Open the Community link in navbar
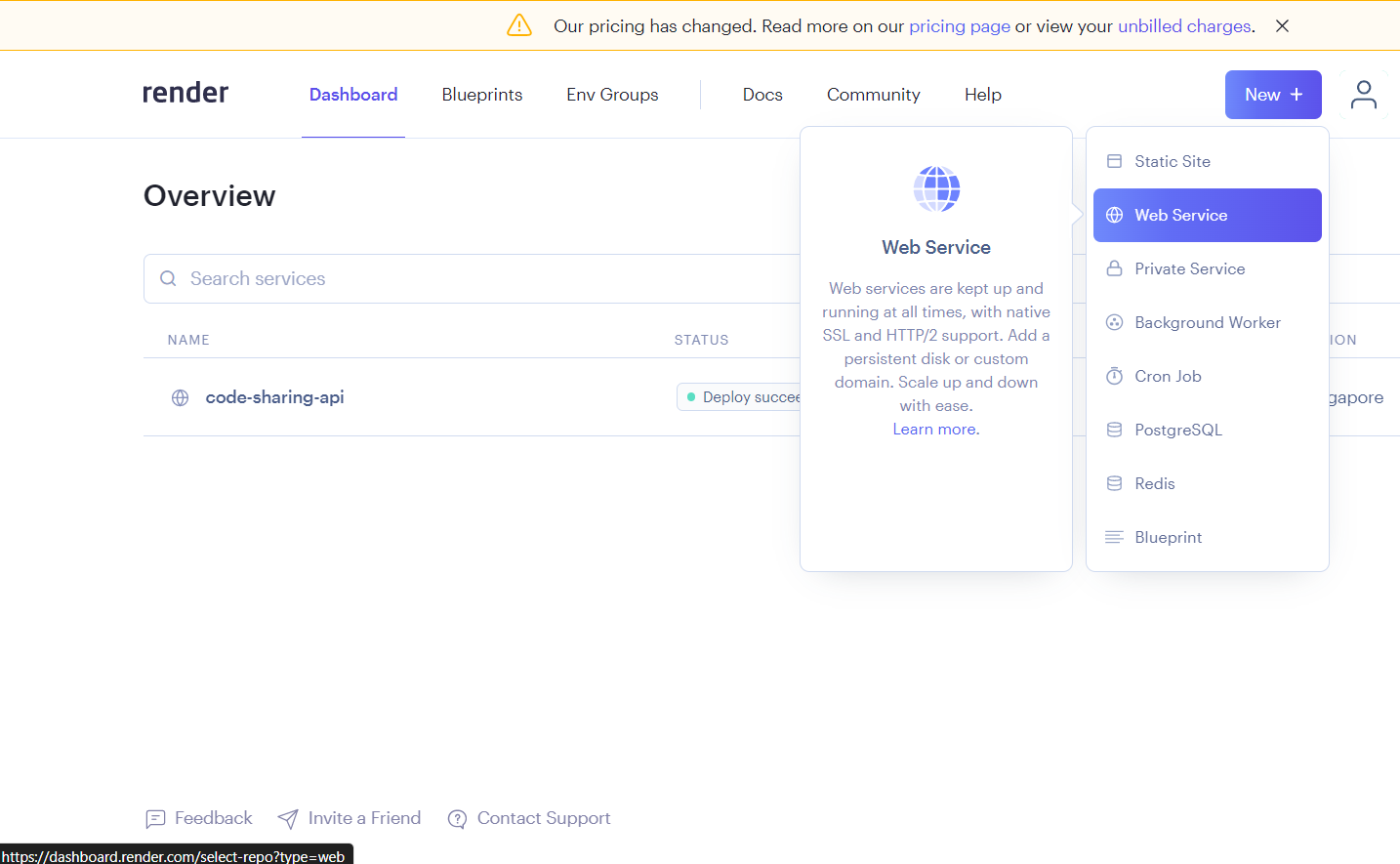The image size is (1400, 864). pos(874,95)
